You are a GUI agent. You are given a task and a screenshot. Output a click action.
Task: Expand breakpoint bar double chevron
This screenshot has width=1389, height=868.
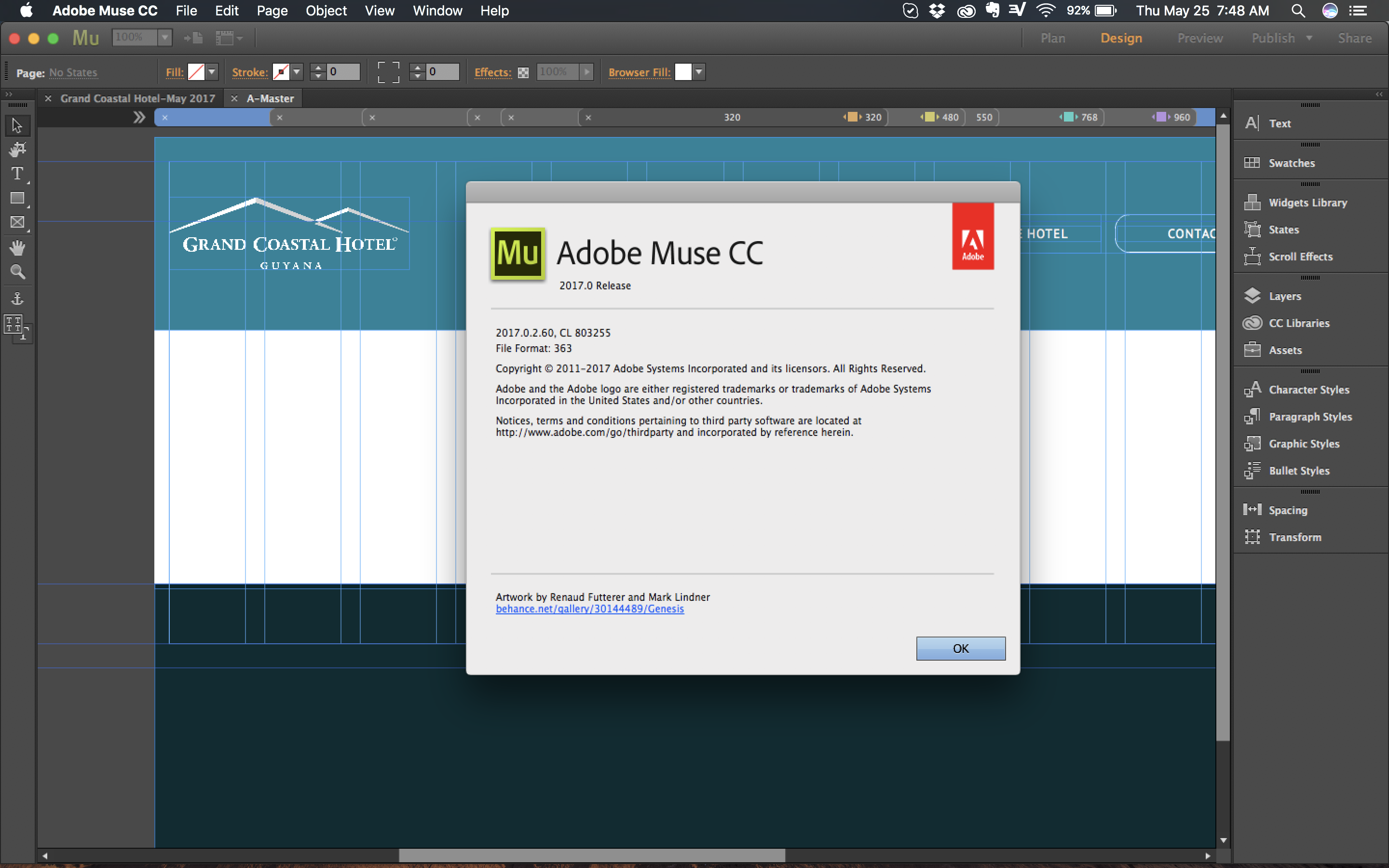tap(139, 118)
